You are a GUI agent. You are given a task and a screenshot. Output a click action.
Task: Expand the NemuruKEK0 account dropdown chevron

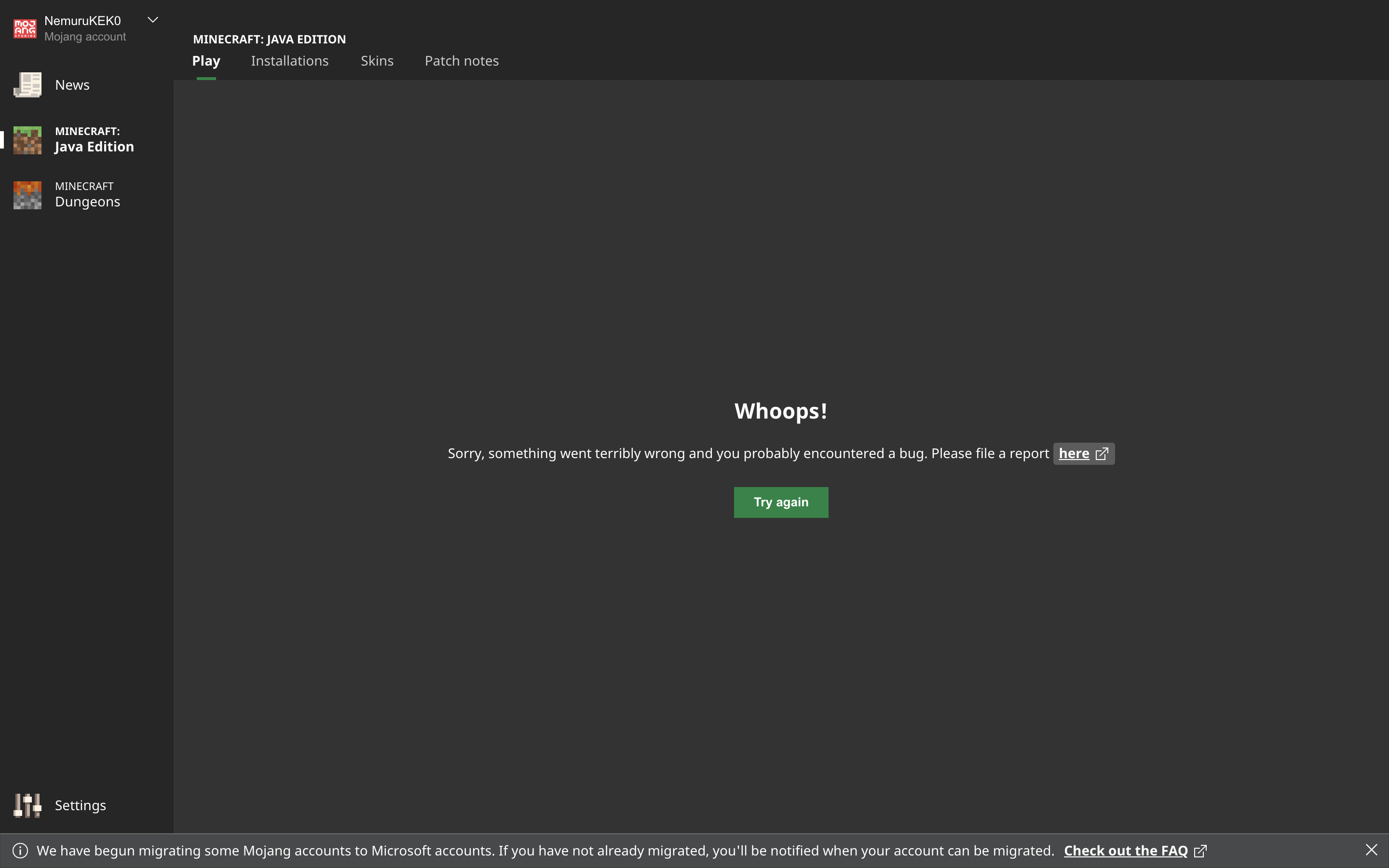coord(153,20)
